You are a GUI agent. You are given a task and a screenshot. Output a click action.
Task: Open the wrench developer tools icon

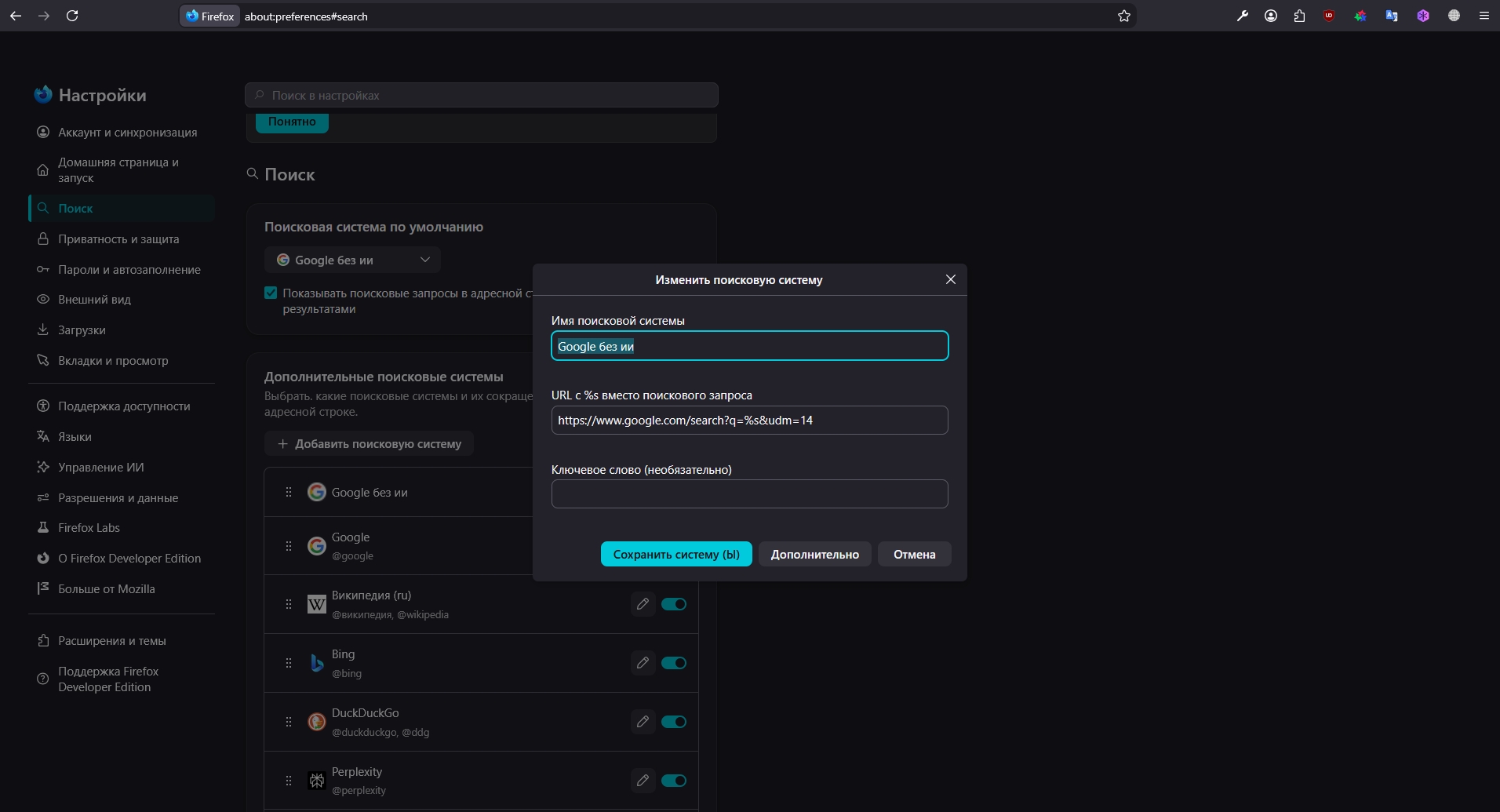point(1243,16)
